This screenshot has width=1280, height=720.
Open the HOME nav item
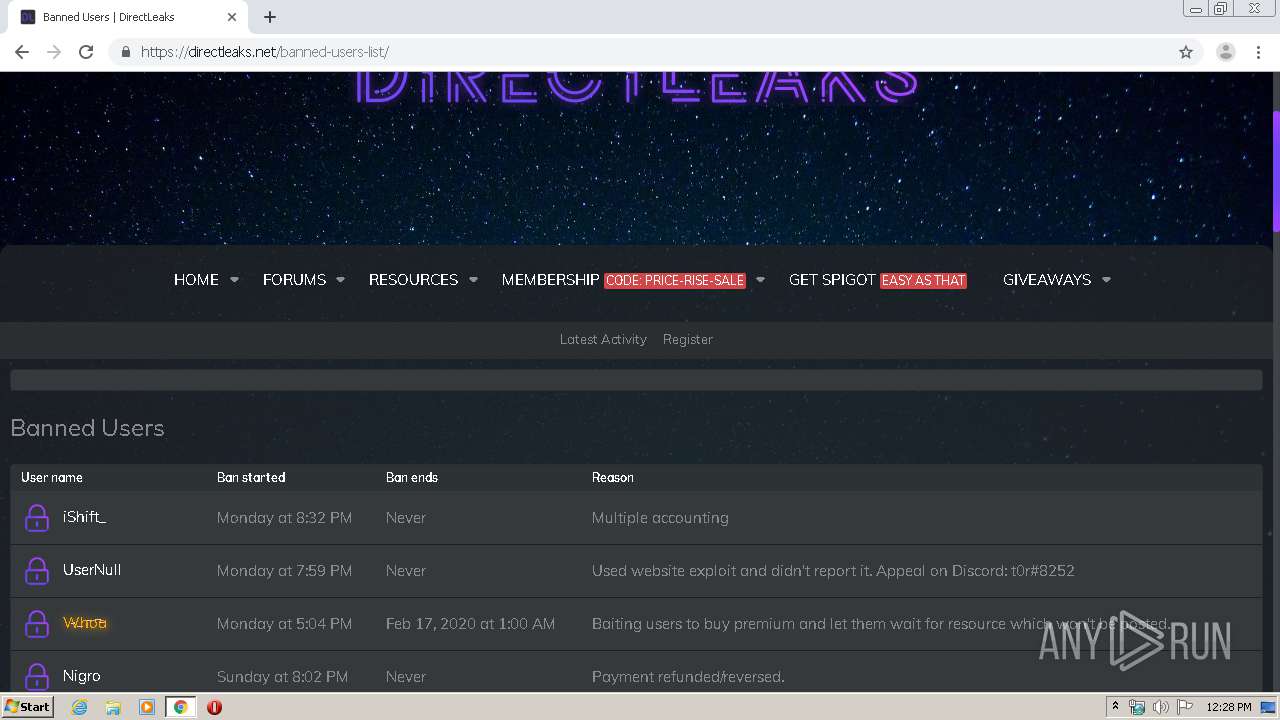pyautogui.click(x=196, y=280)
